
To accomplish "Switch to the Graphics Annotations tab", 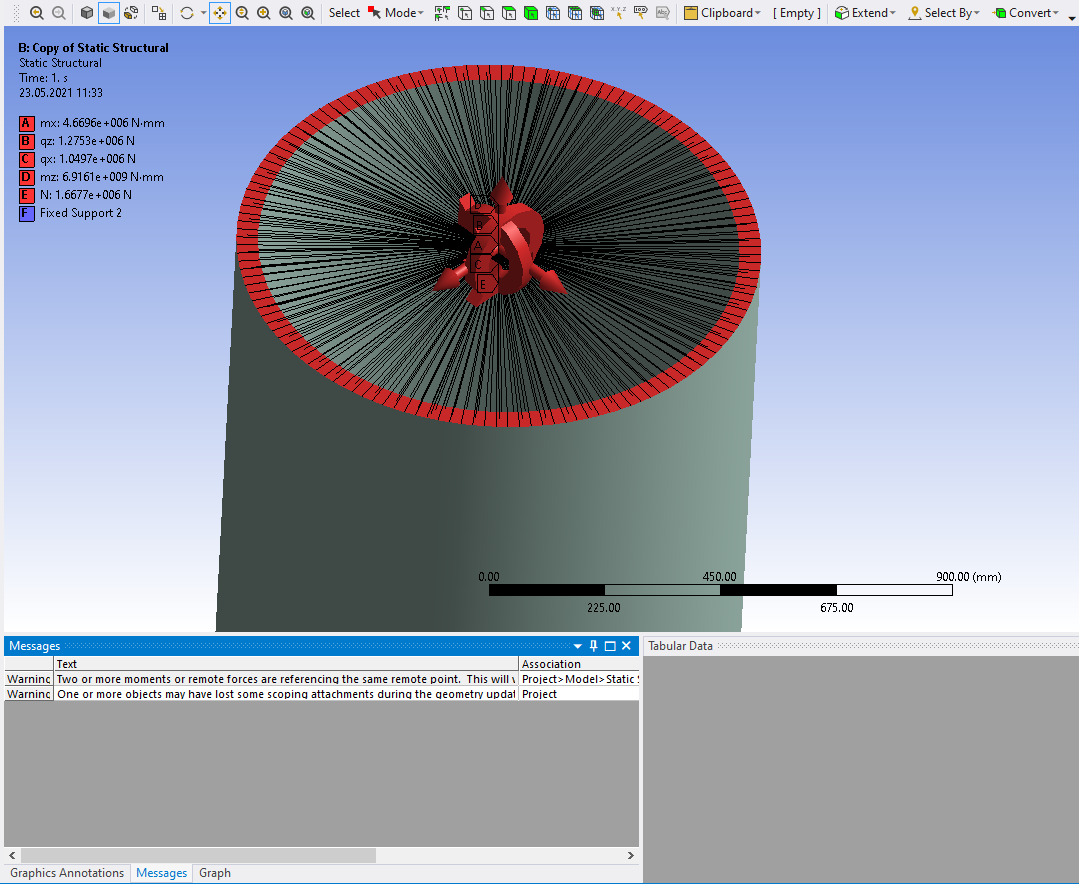I will 67,873.
